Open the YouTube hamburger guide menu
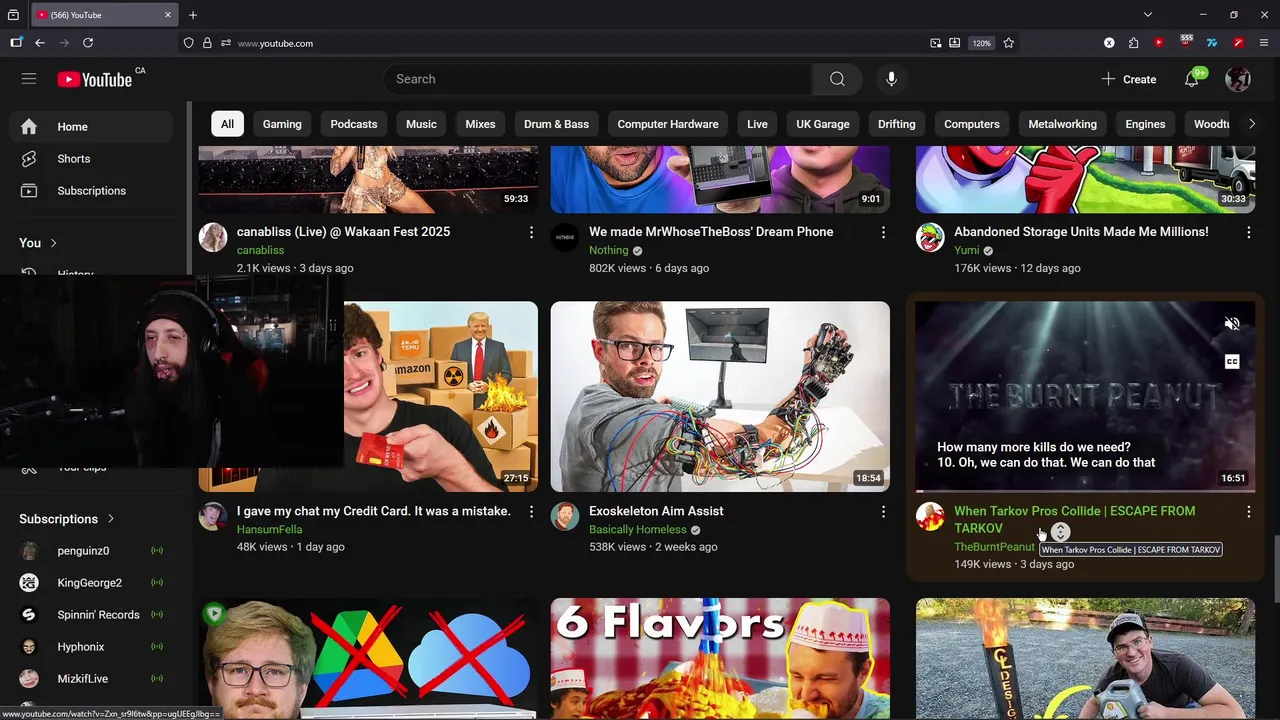 [29, 79]
